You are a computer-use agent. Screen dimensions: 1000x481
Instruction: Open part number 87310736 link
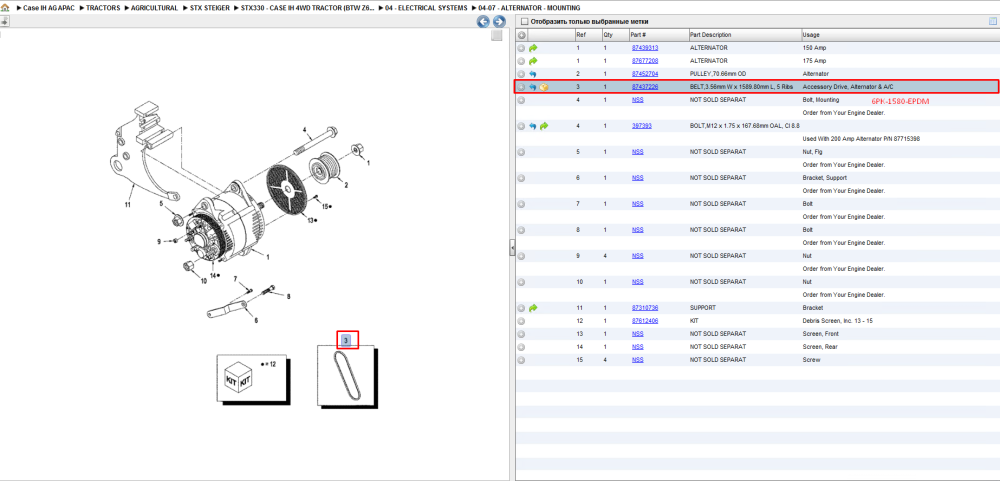coord(645,308)
